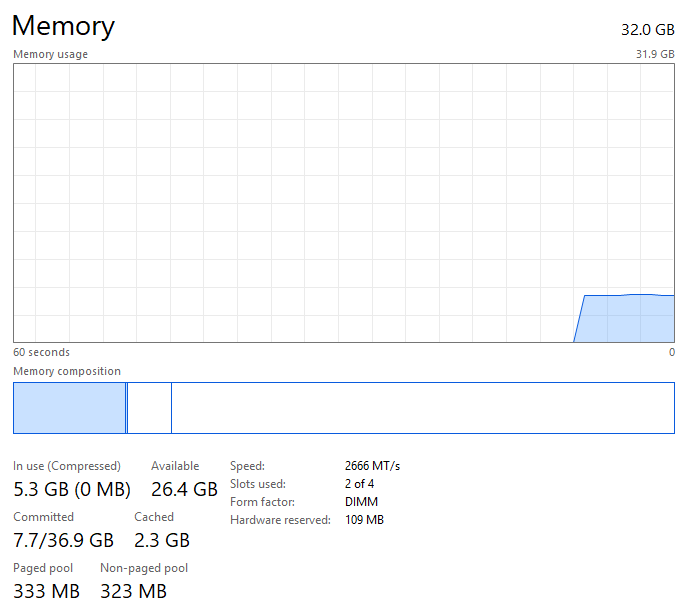Click the Memory usage label
694x612 pixels.
click(50, 54)
